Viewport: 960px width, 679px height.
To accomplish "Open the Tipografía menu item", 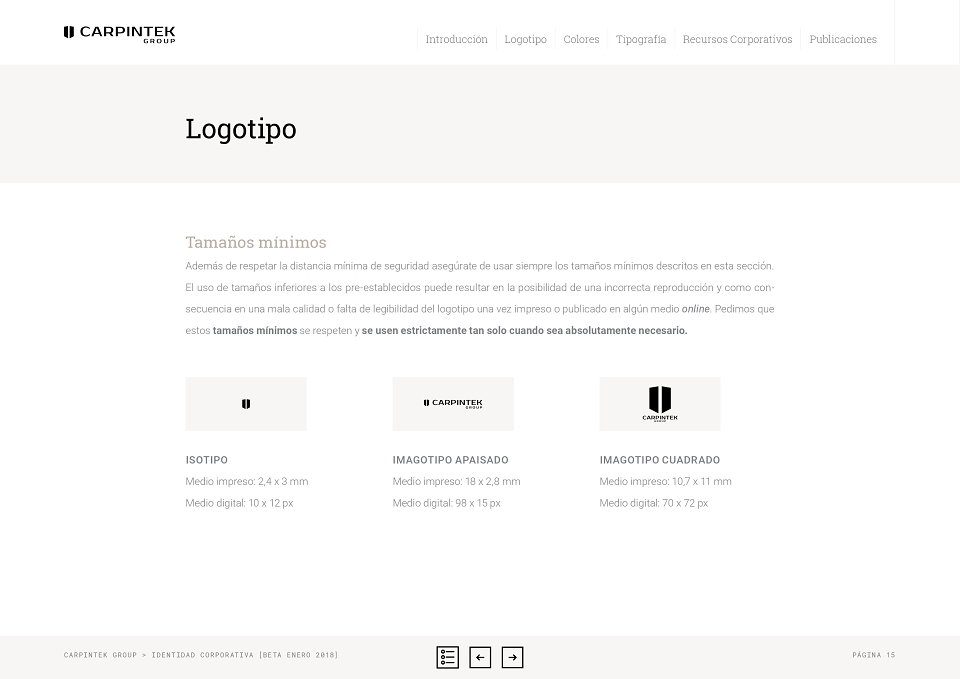I will pos(641,39).
